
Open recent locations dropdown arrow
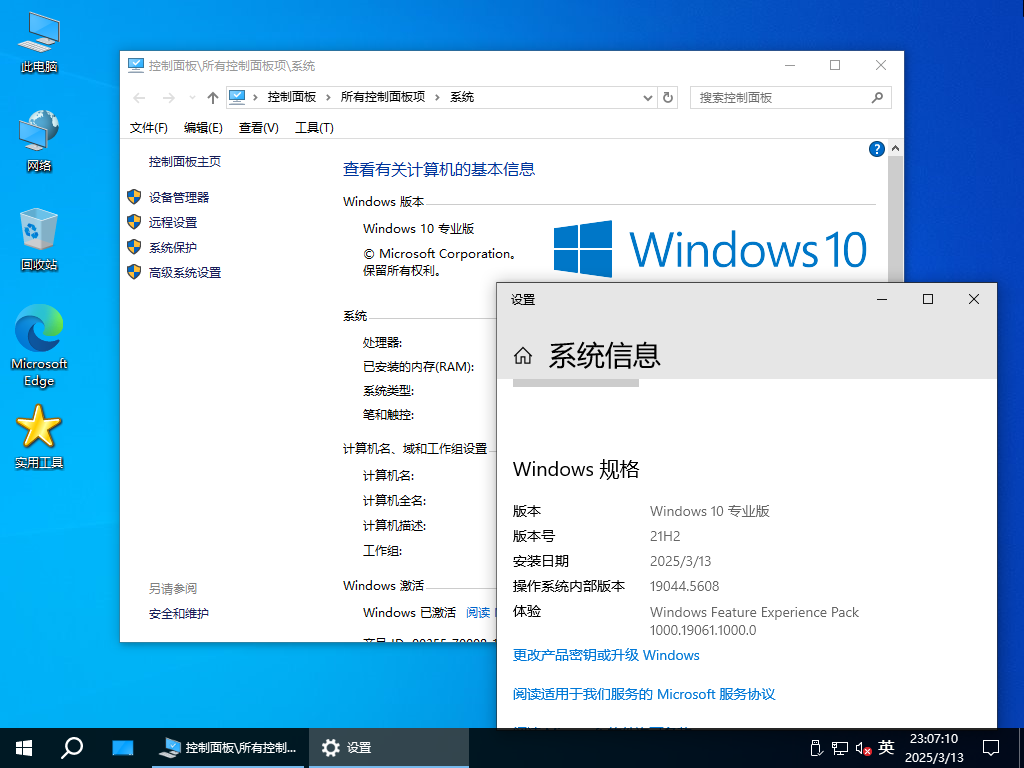(192, 98)
